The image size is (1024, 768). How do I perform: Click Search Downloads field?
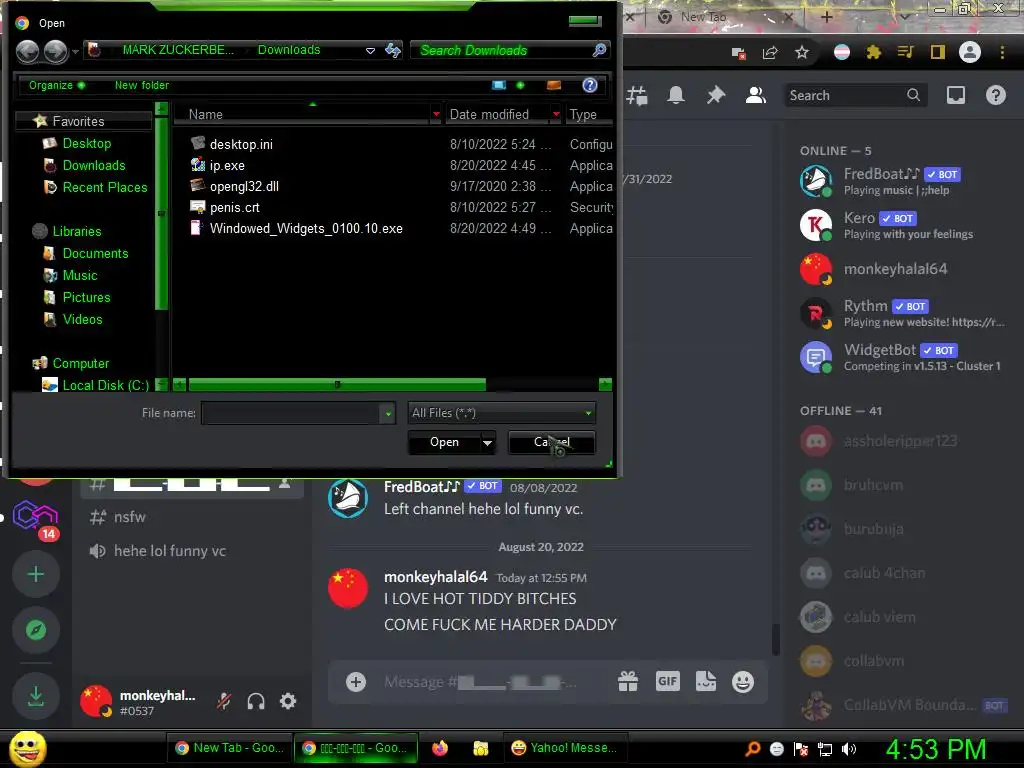(x=503, y=50)
